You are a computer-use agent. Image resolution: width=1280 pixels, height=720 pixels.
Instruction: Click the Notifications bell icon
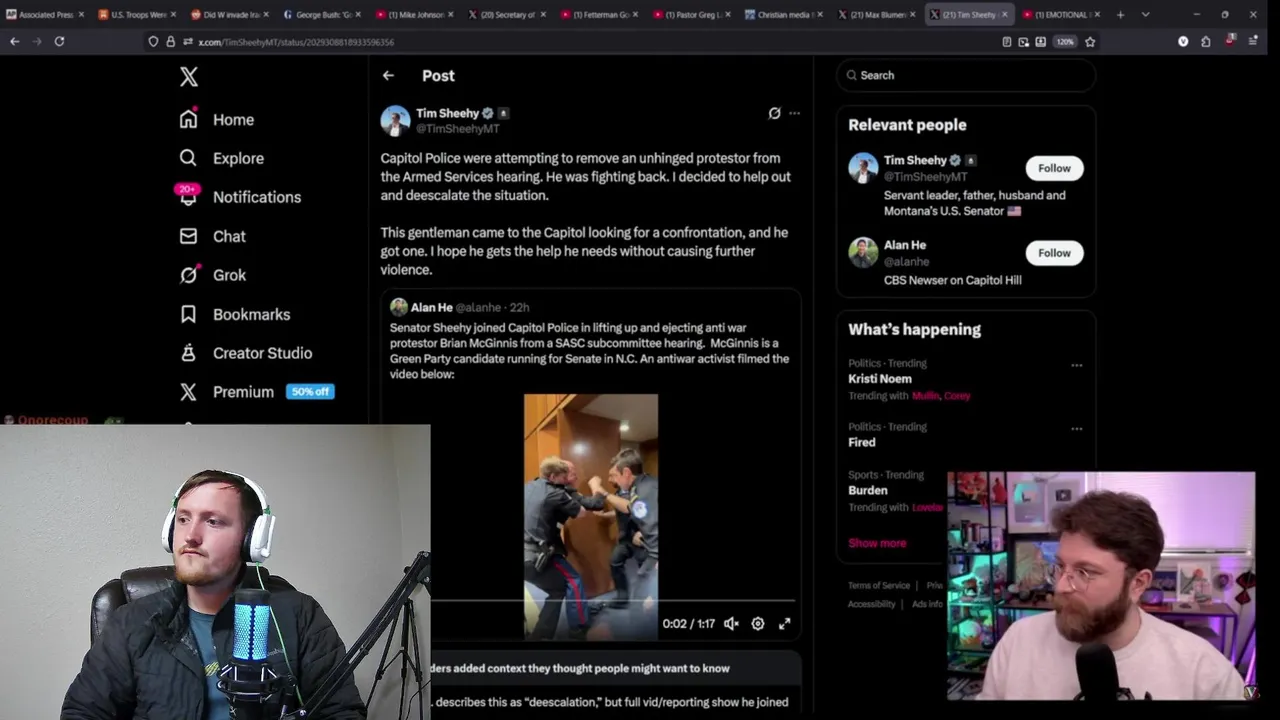pyautogui.click(x=188, y=197)
